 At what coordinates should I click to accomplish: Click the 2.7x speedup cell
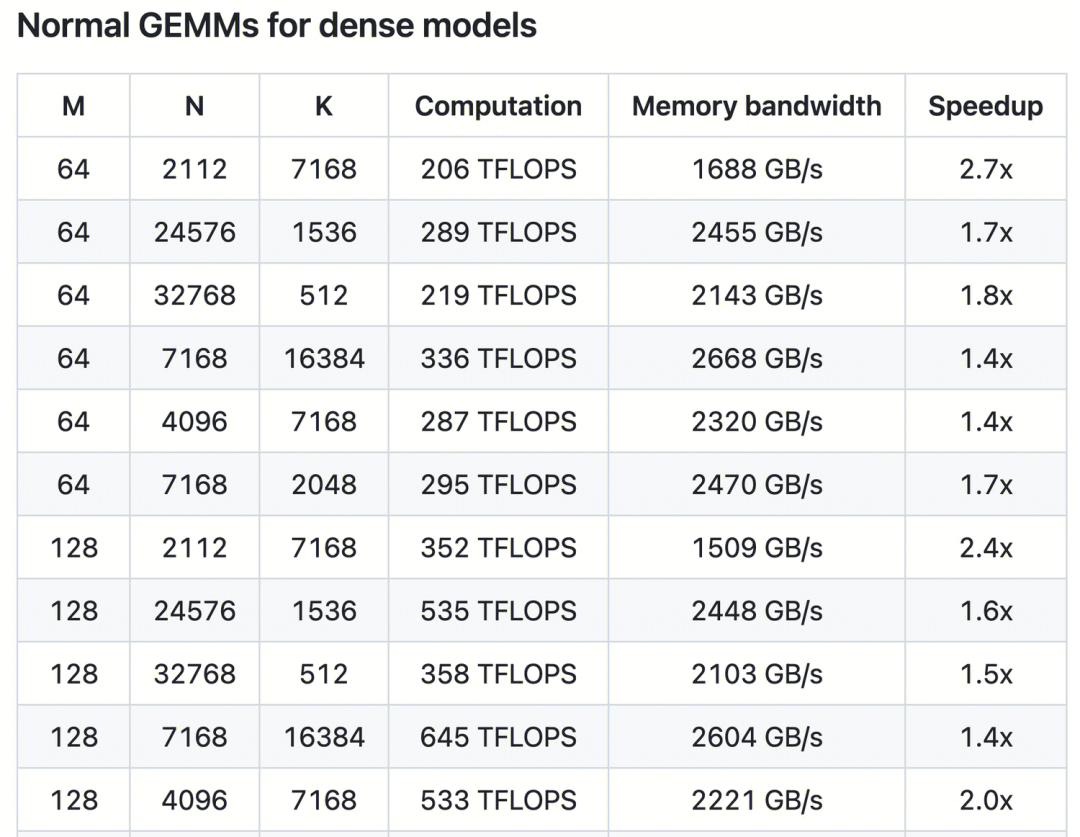point(985,169)
